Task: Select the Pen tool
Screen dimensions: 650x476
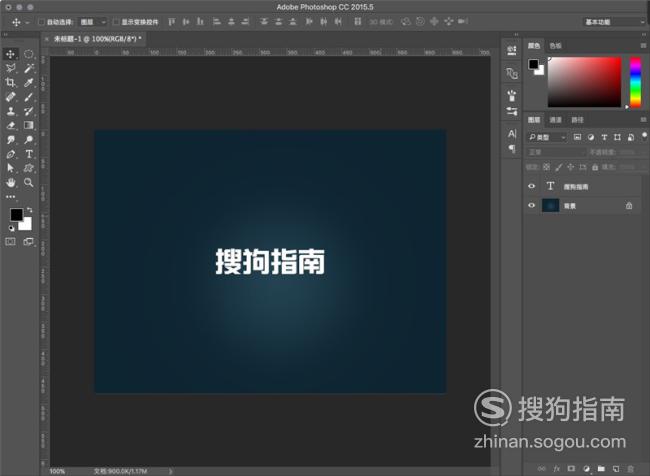Action: click(11, 154)
